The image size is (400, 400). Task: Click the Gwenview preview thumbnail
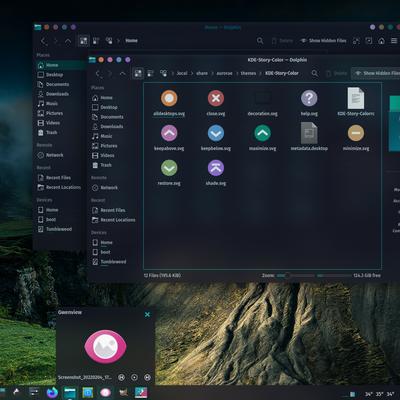(105, 347)
